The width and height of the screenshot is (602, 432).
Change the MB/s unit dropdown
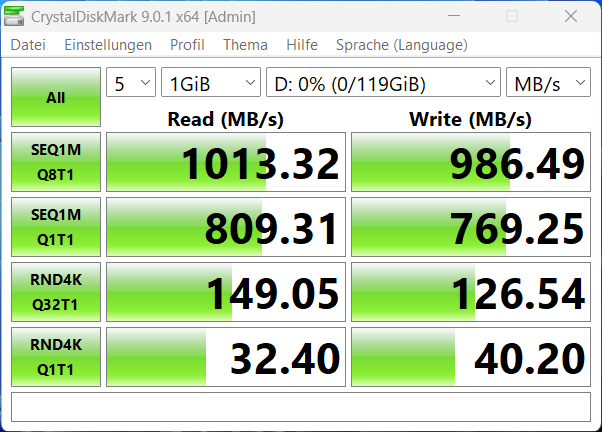pyautogui.click(x=548, y=84)
